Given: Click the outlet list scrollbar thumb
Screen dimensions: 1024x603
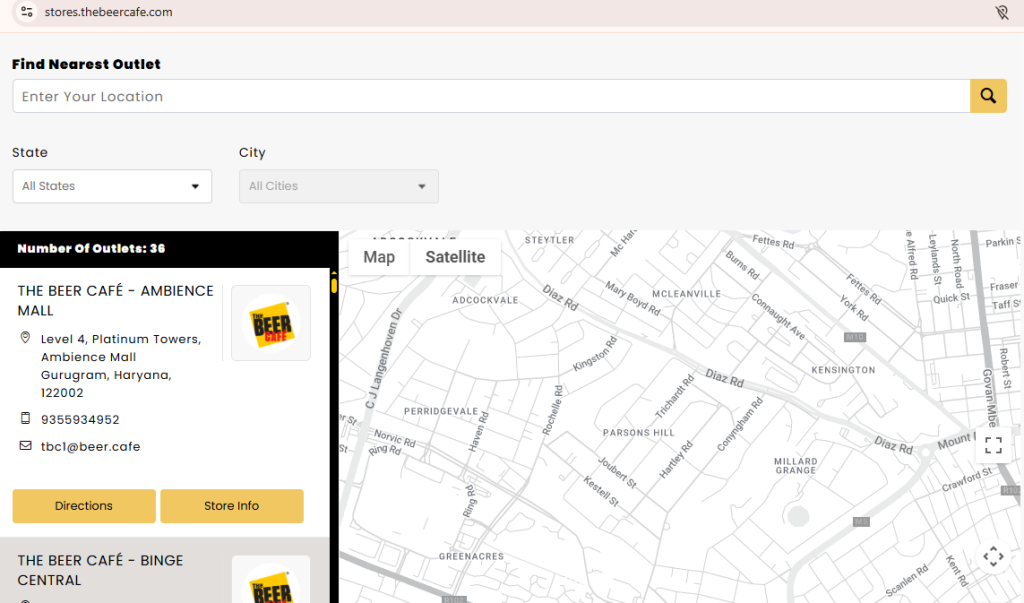Looking at the screenshot, I should point(334,285).
